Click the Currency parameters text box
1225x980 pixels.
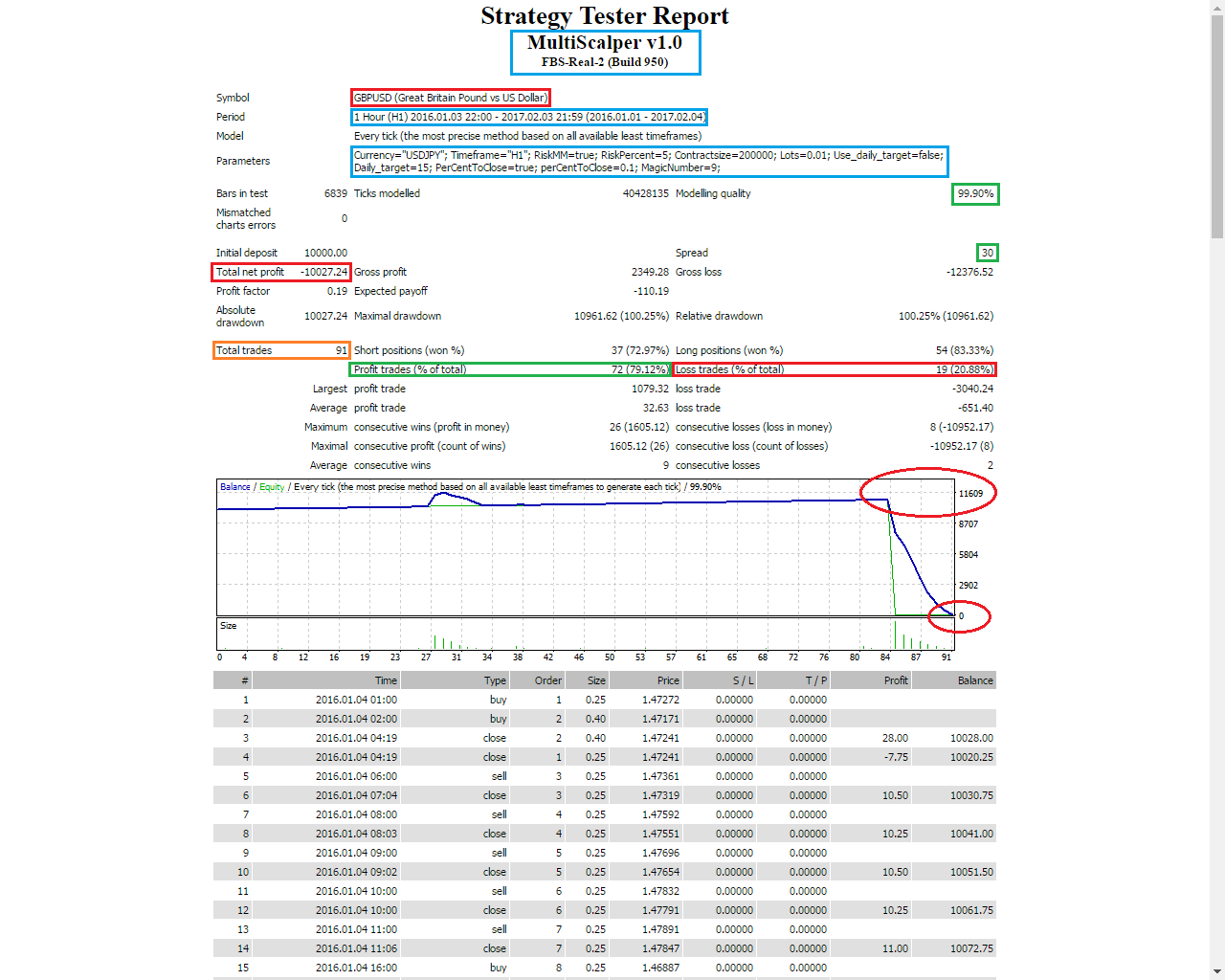649,161
